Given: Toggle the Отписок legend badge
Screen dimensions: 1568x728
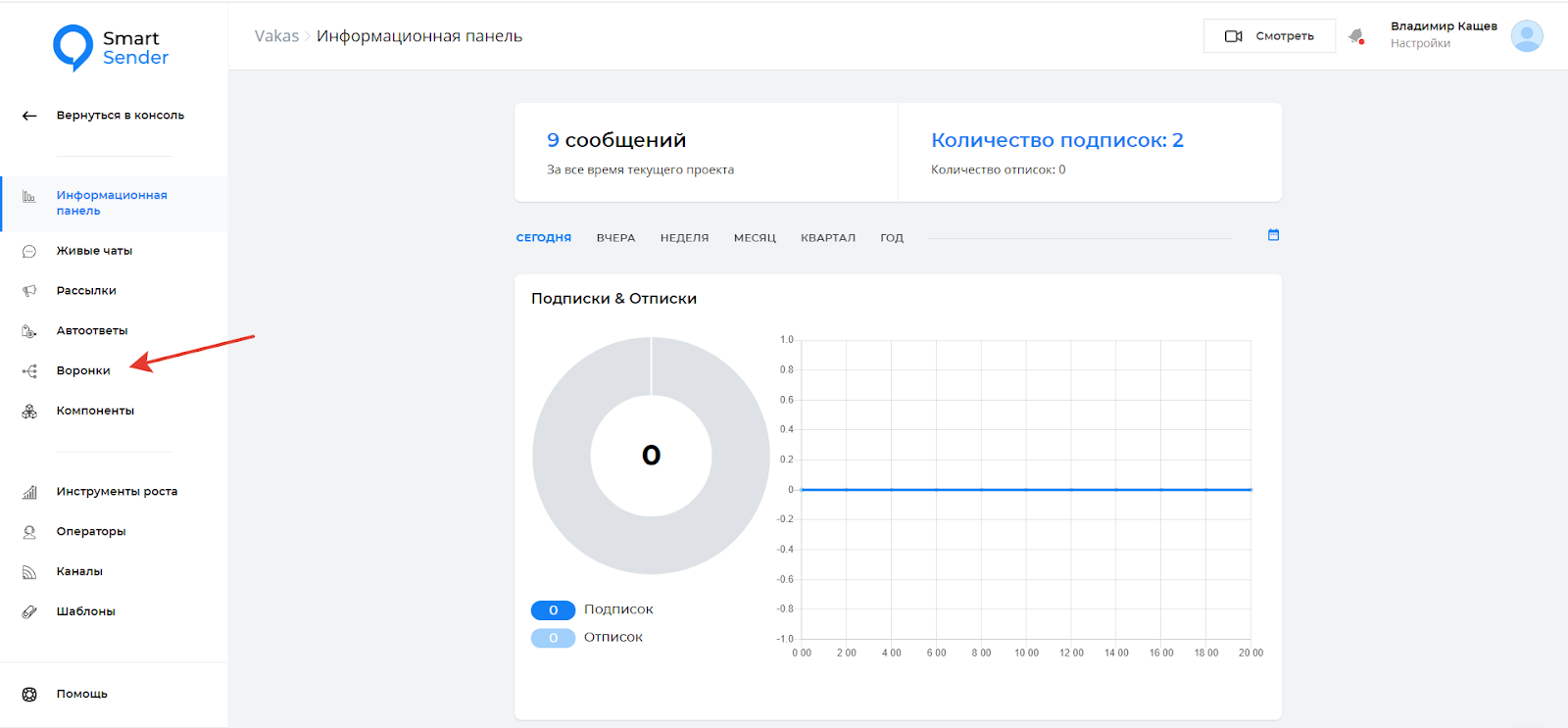Looking at the screenshot, I should [553, 638].
